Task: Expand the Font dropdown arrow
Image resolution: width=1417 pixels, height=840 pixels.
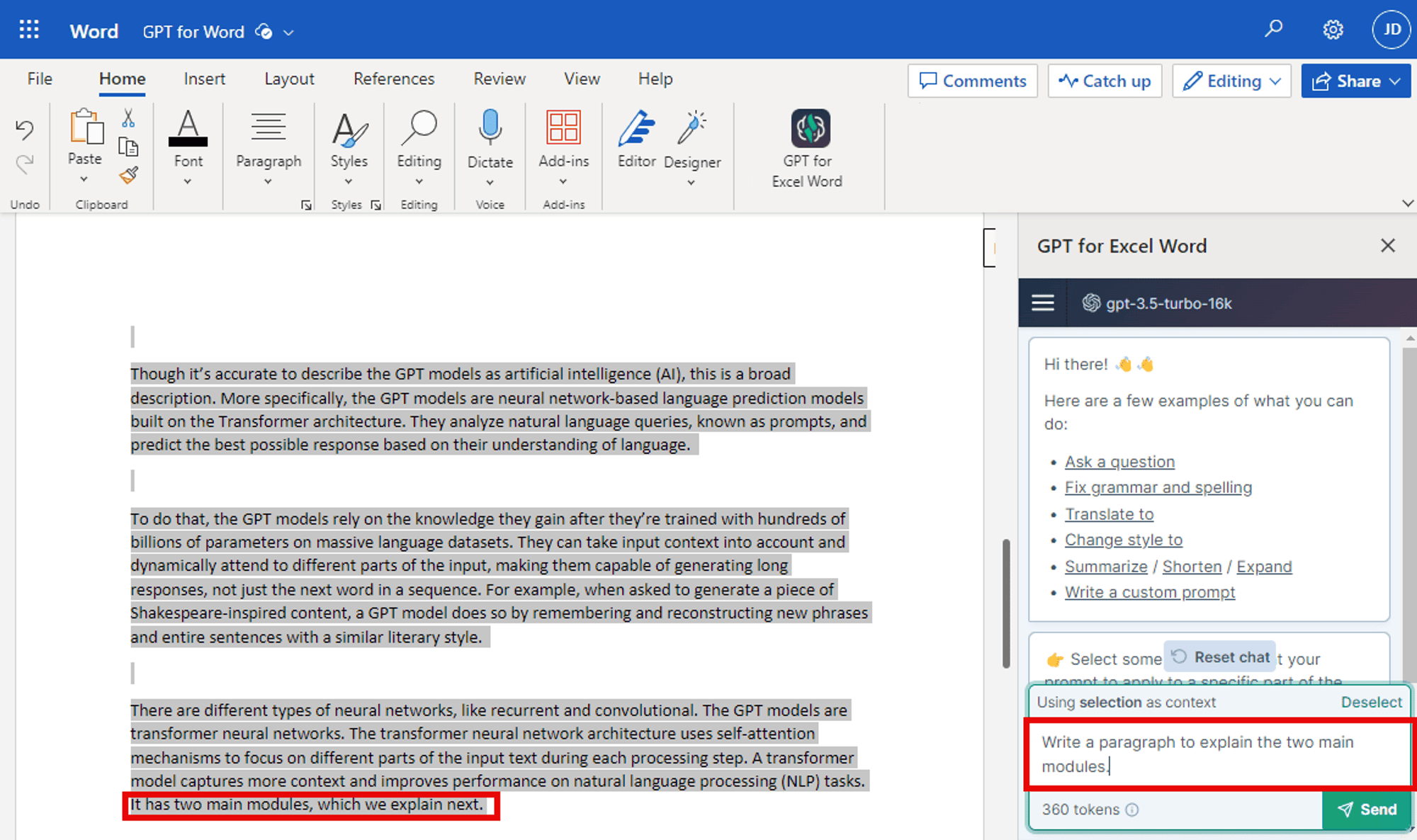Action: point(187,182)
